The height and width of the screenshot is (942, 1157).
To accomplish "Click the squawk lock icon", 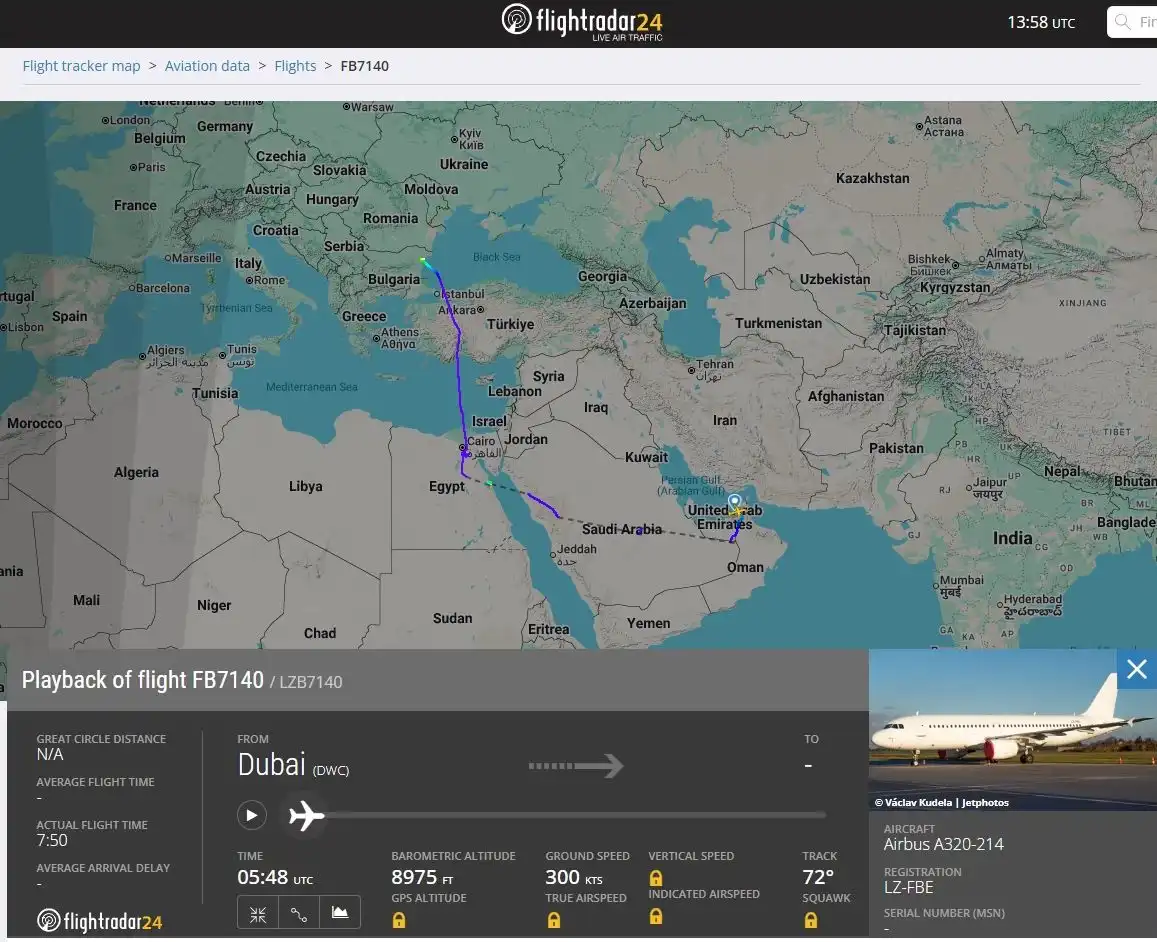I will tap(810, 920).
